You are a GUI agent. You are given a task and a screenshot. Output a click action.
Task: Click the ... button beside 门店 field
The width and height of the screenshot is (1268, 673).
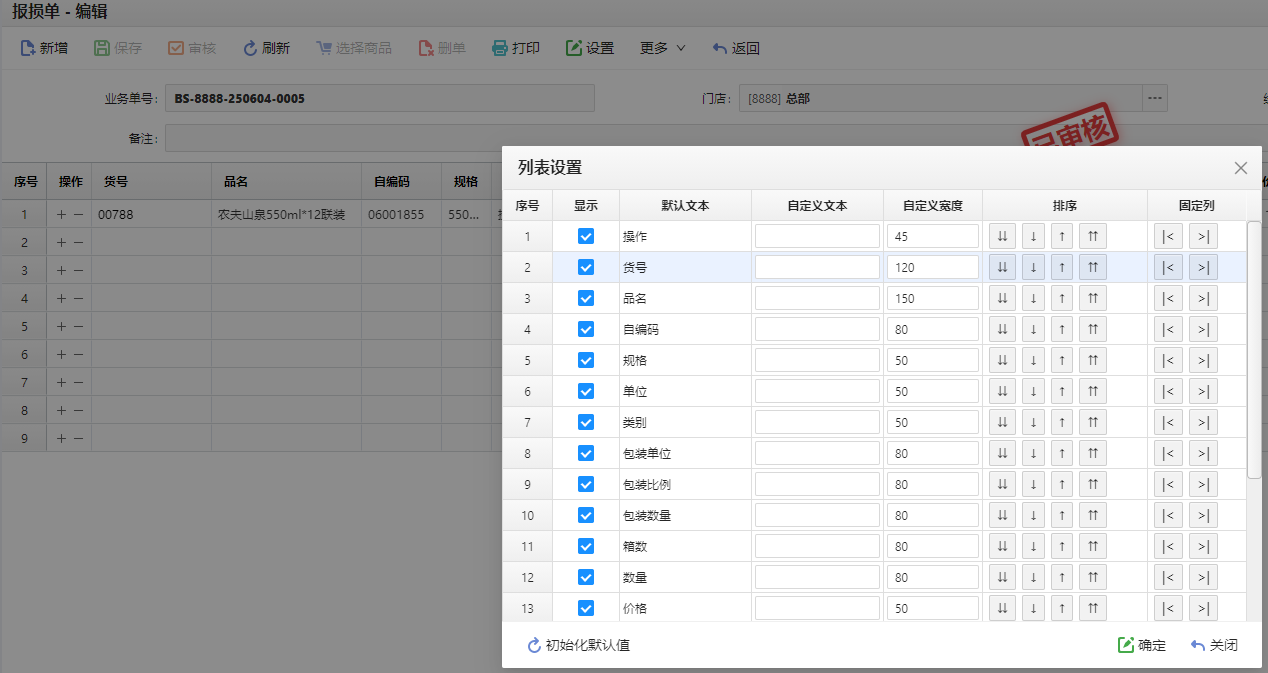[1155, 98]
